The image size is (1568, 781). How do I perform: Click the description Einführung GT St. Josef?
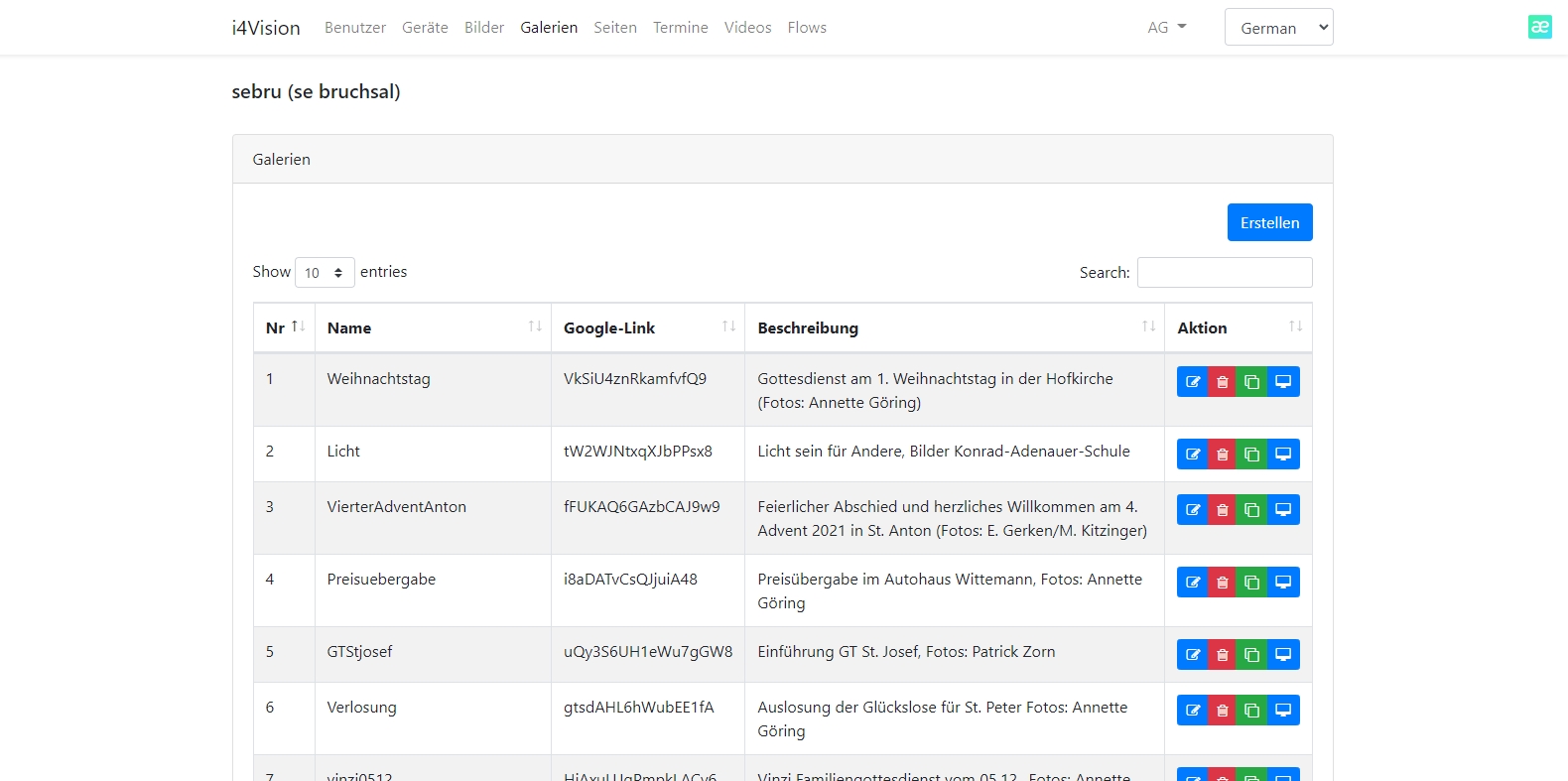point(906,652)
